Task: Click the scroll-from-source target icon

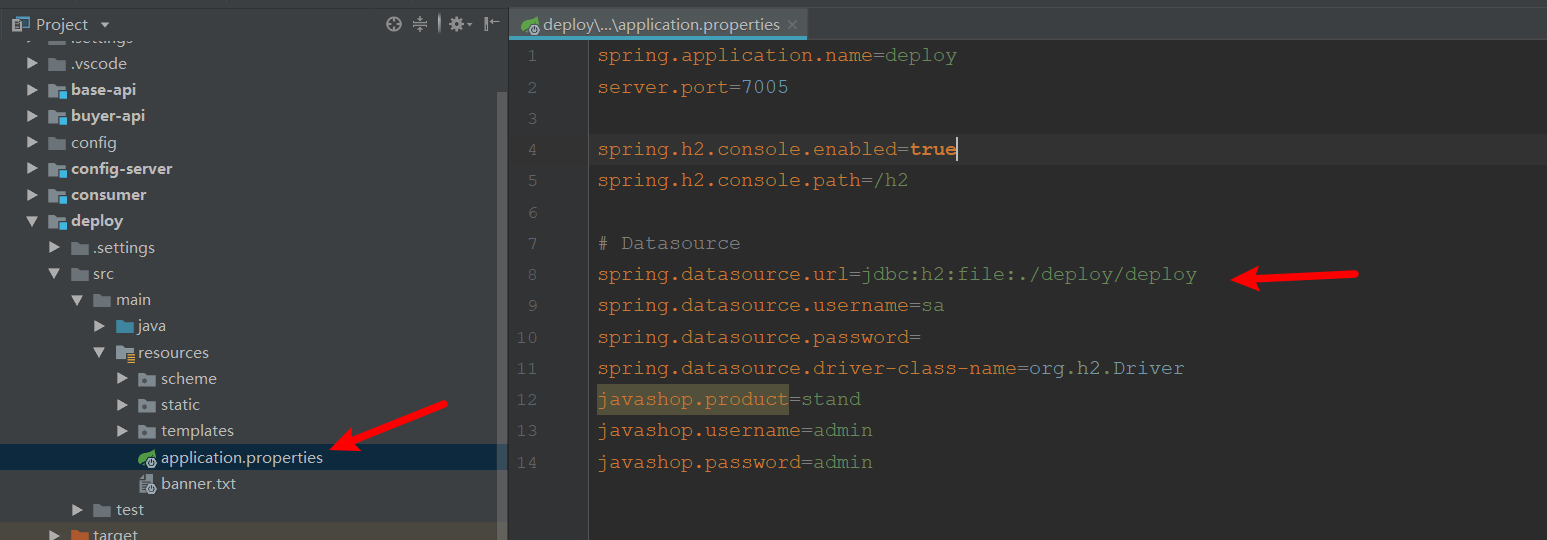Action: click(394, 24)
